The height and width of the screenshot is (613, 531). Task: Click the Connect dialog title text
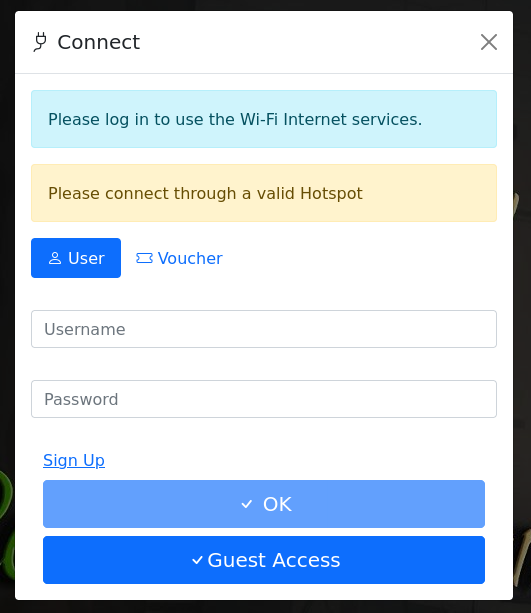(x=99, y=42)
